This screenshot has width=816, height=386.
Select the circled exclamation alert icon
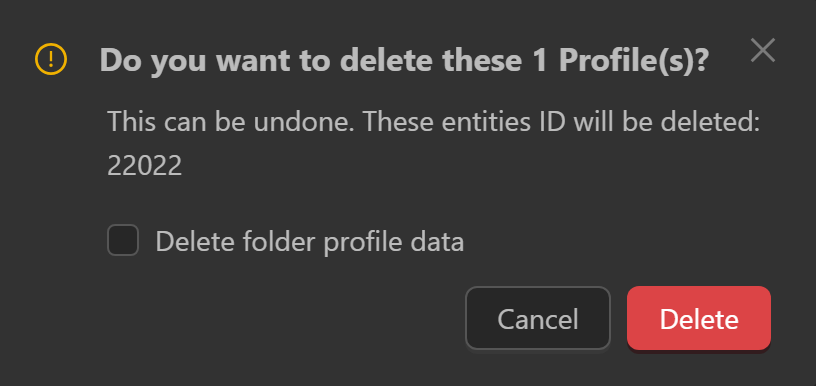[51, 59]
